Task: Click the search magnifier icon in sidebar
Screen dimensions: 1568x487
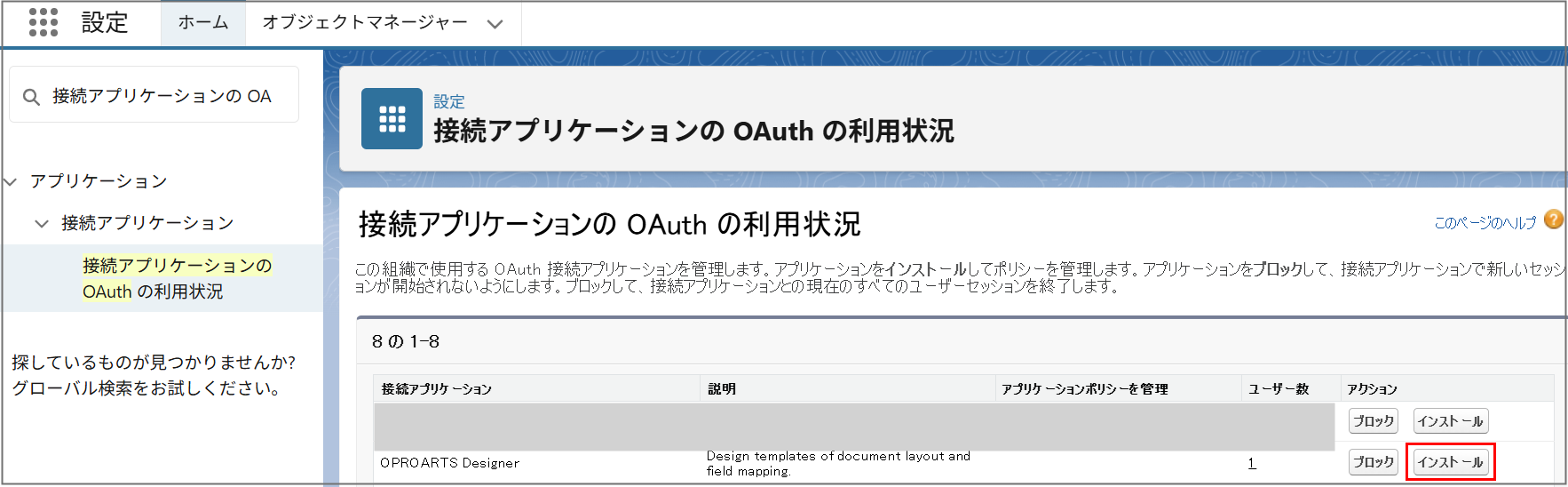Action: (31, 97)
